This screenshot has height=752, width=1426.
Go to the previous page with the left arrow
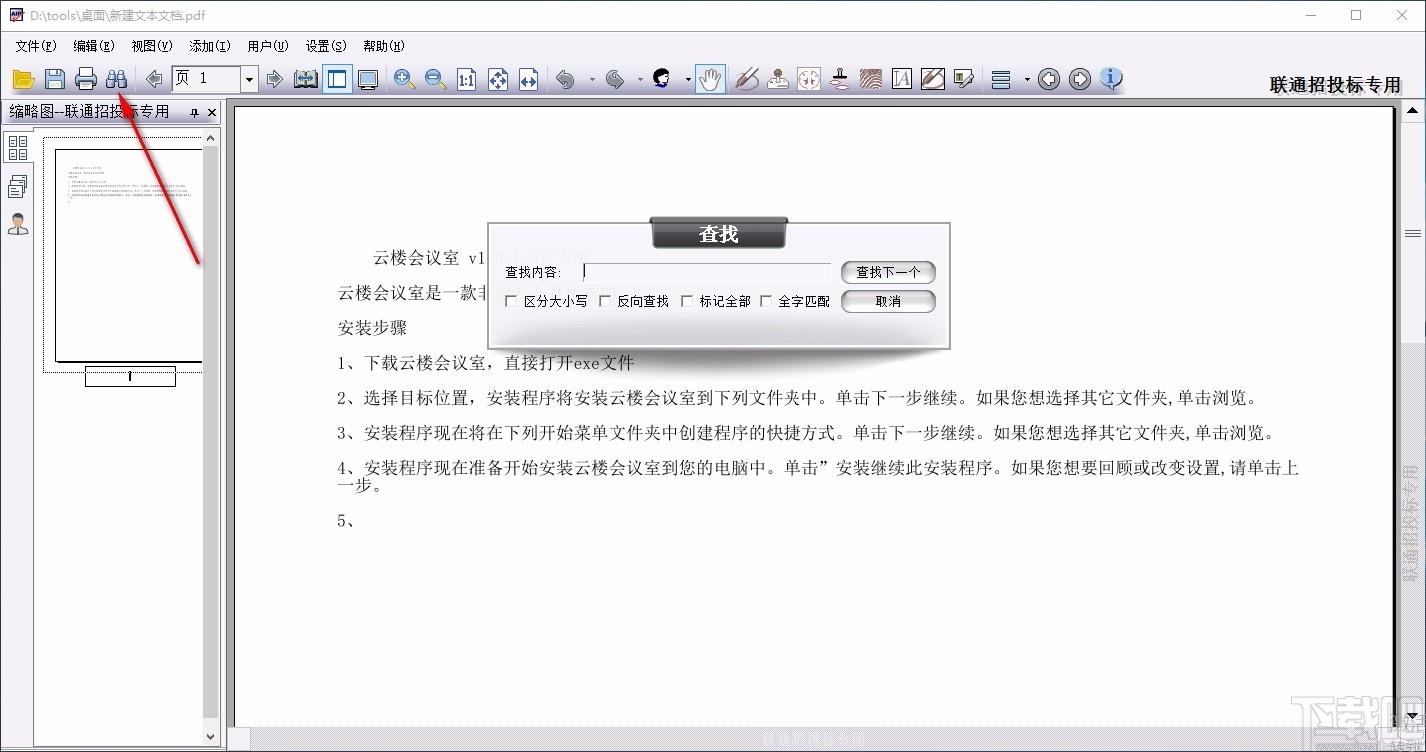[x=154, y=79]
